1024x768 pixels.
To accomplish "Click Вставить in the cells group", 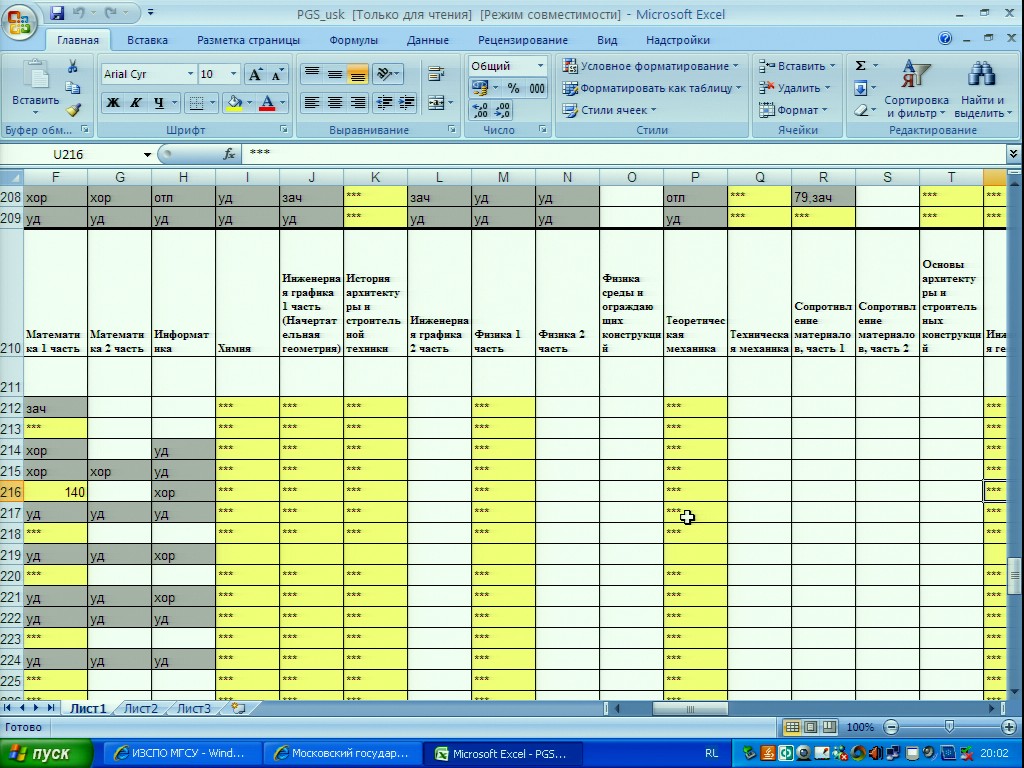I will pos(797,66).
